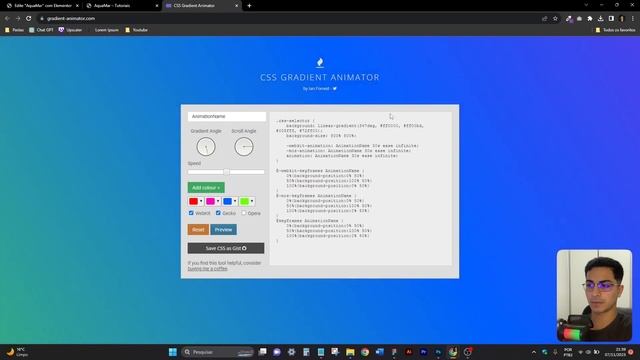
Task: Show hidden system tray icons
Action: (x=533, y=352)
